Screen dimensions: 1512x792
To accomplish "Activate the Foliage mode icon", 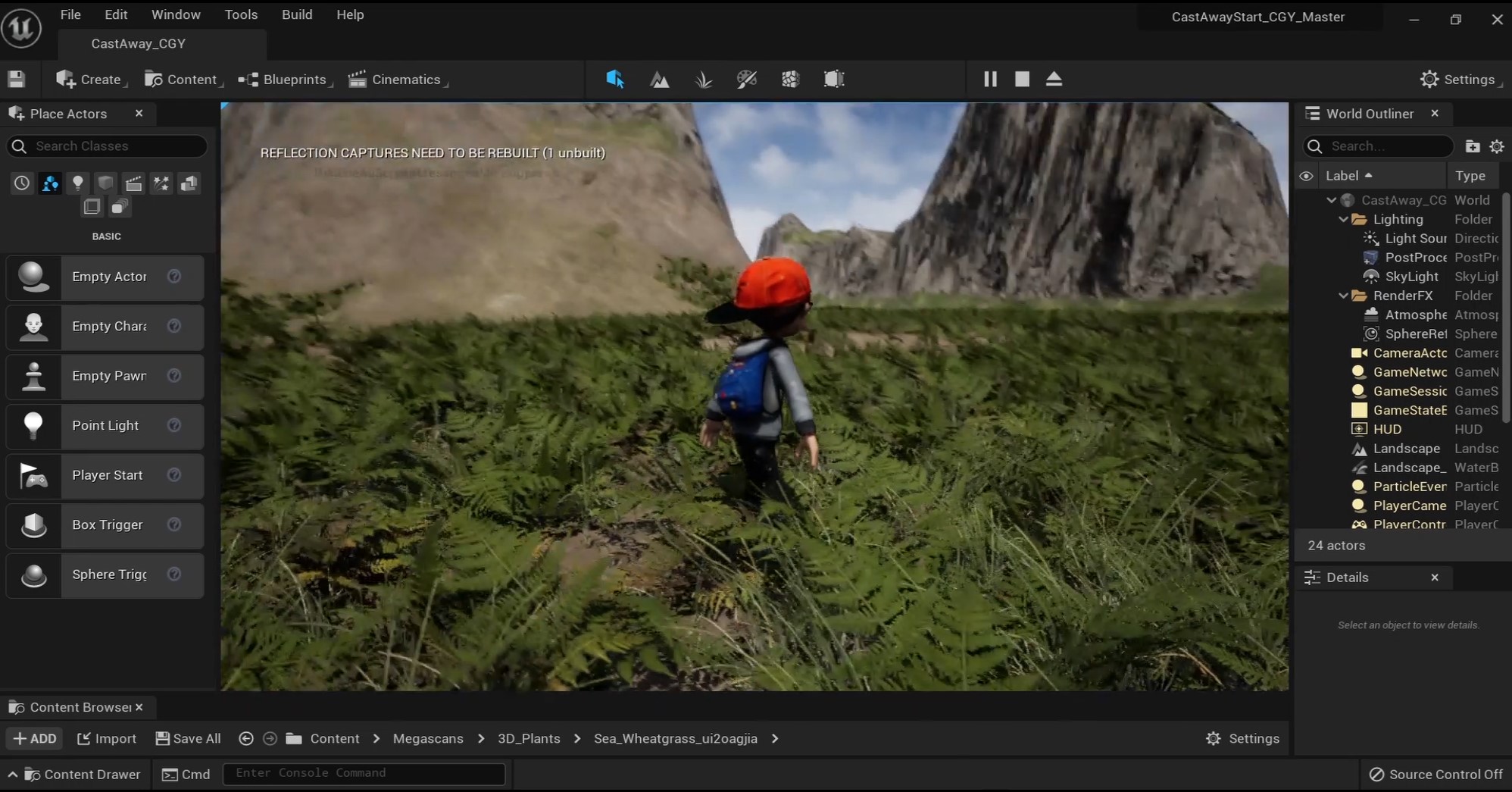I will coord(704,79).
